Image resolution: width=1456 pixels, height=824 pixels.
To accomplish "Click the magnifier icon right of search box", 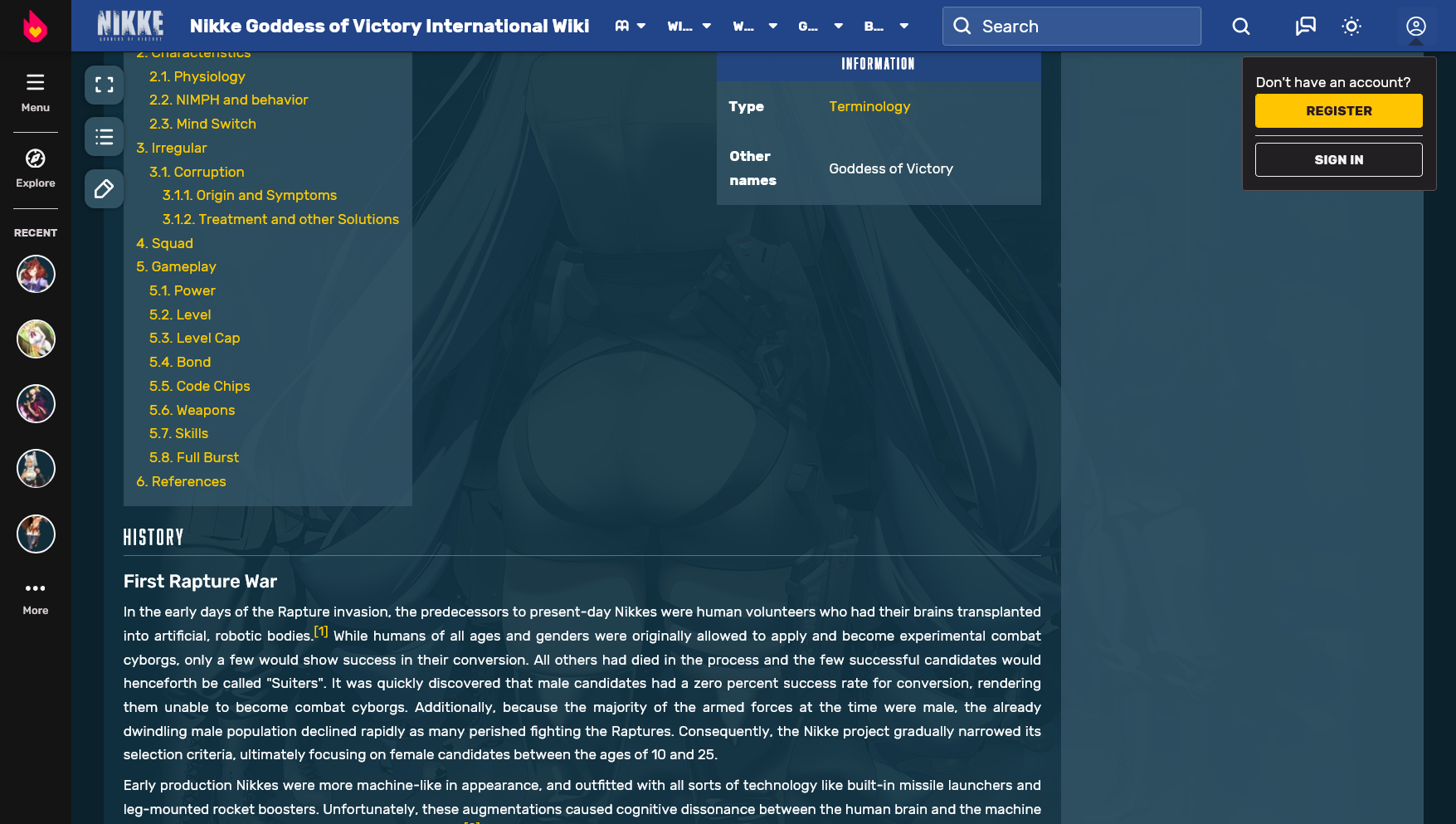I will 1241,27.
